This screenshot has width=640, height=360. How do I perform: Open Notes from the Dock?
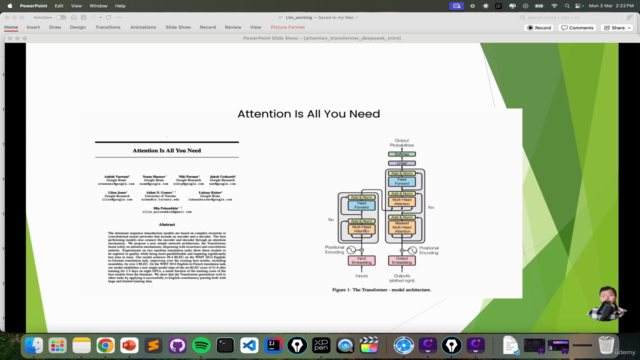tap(82, 345)
